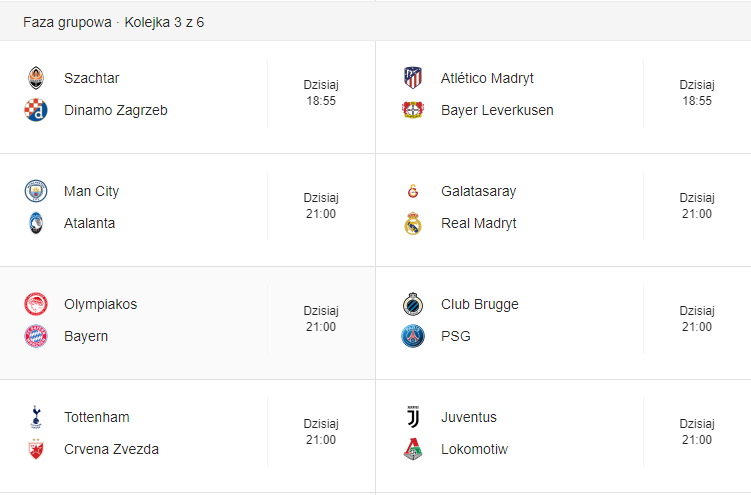Image resolution: width=751 pixels, height=495 pixels.
Task: Click the Man City badge icon
Action: [x=36, y=191]
